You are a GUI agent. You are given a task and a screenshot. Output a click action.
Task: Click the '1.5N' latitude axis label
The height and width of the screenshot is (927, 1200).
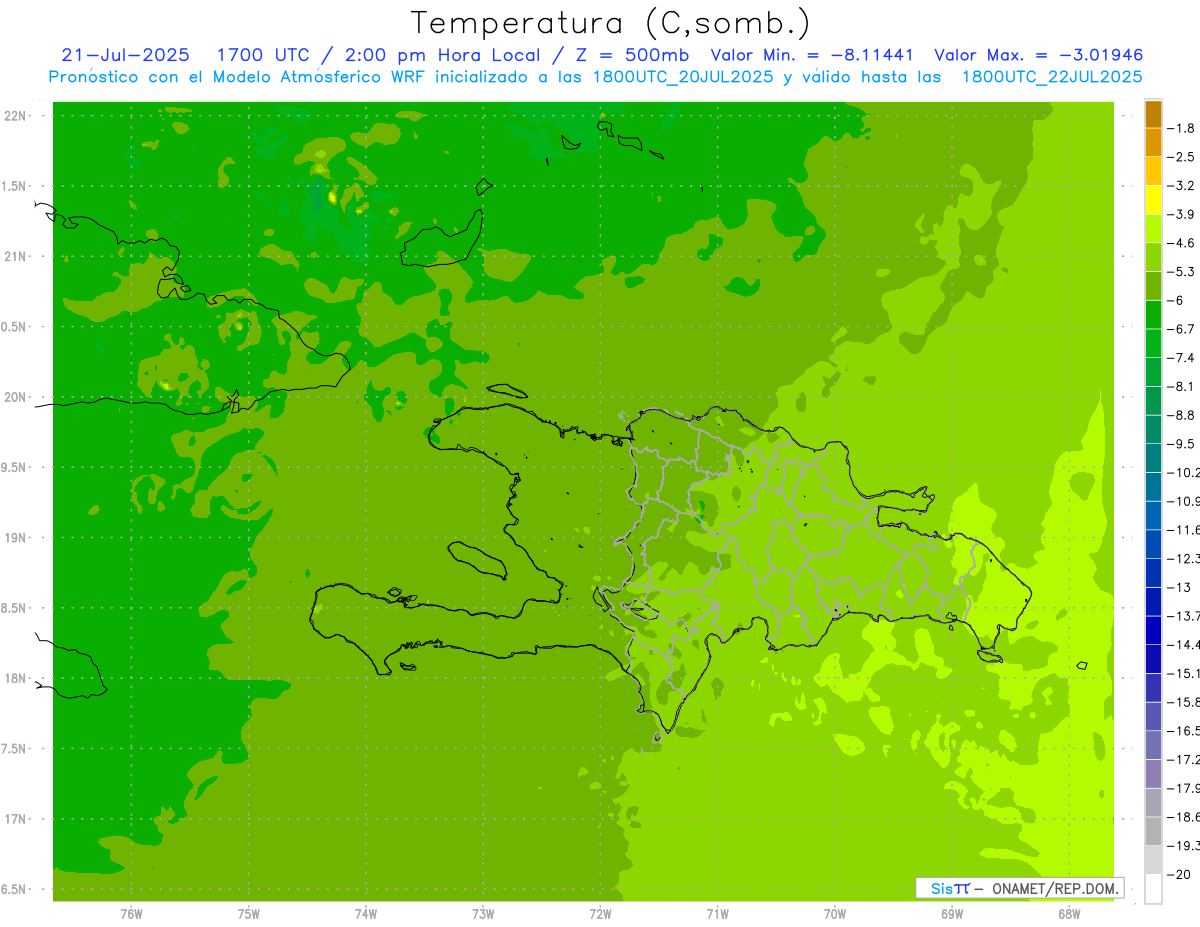tap(15, 186)
